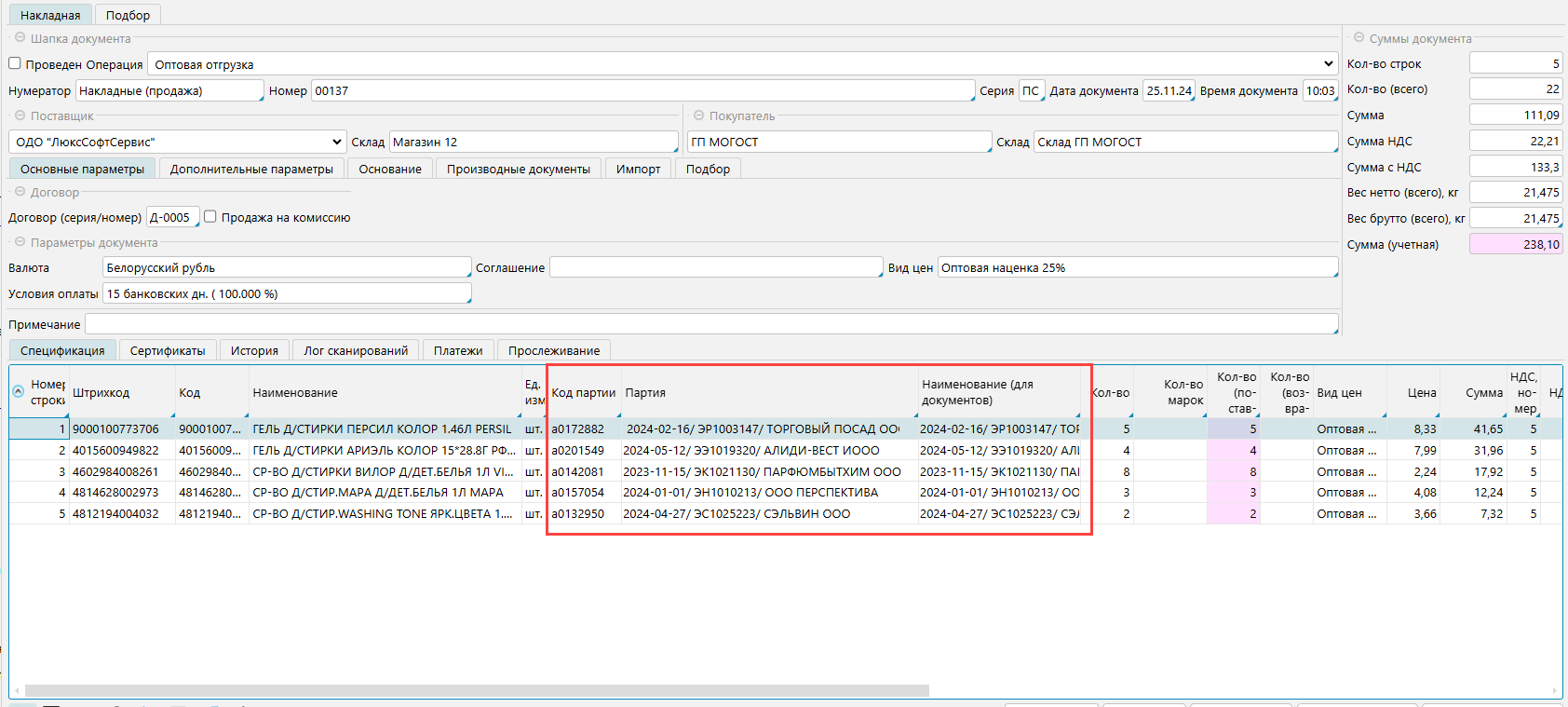1568x707 pixels.
Task: Go to the Производные документы tab
Action: [x=518, y=169]
